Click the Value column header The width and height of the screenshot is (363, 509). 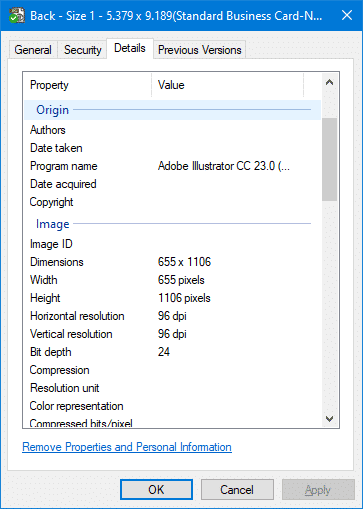(228, 85)
